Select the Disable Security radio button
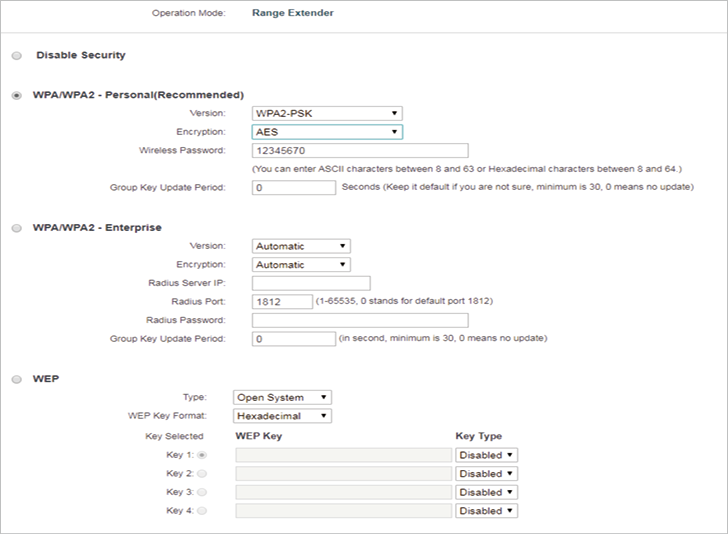This screenshot has height=534, width=728. tap(17, 56)
